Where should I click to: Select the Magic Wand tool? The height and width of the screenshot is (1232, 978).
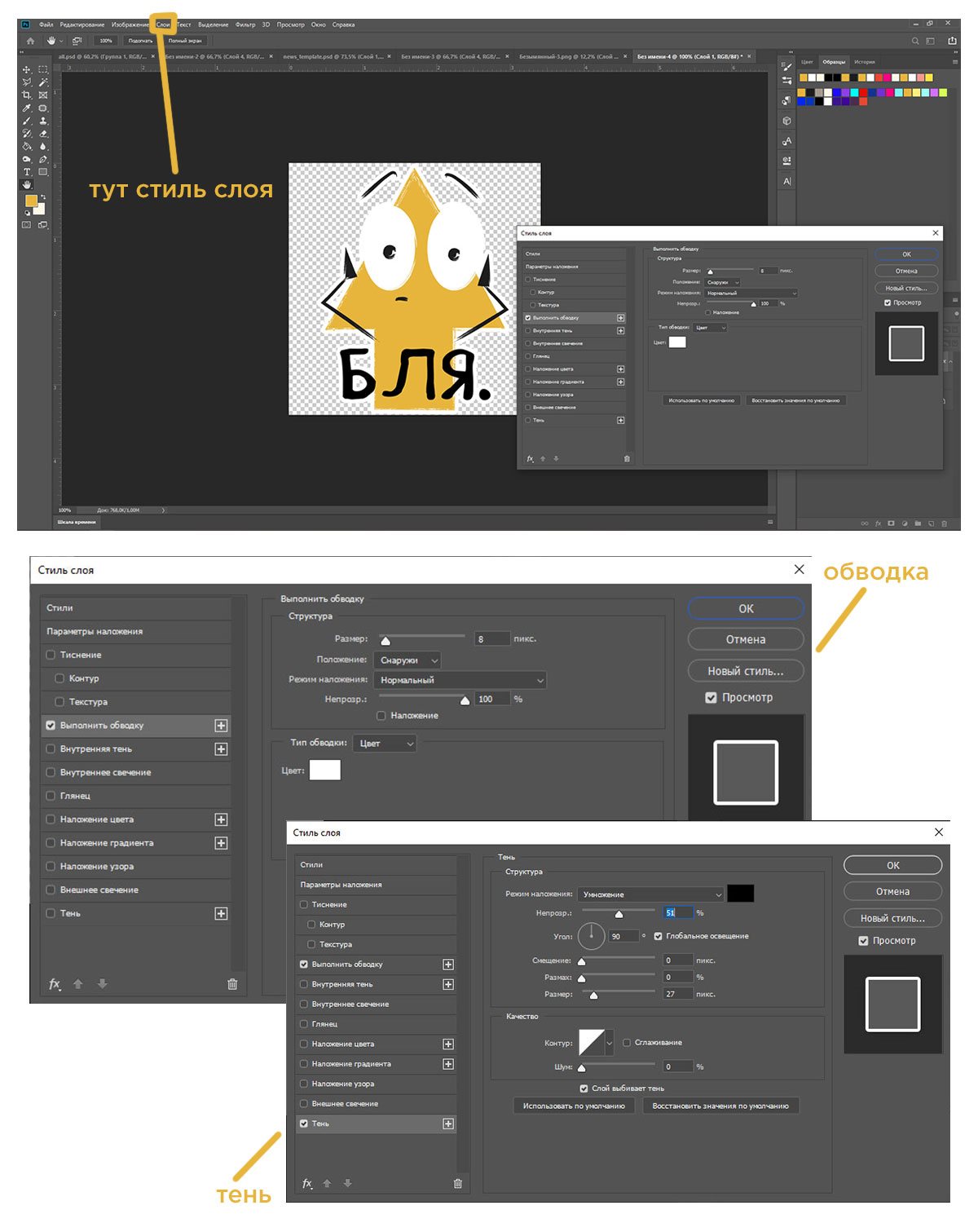(x=43, y=82)
